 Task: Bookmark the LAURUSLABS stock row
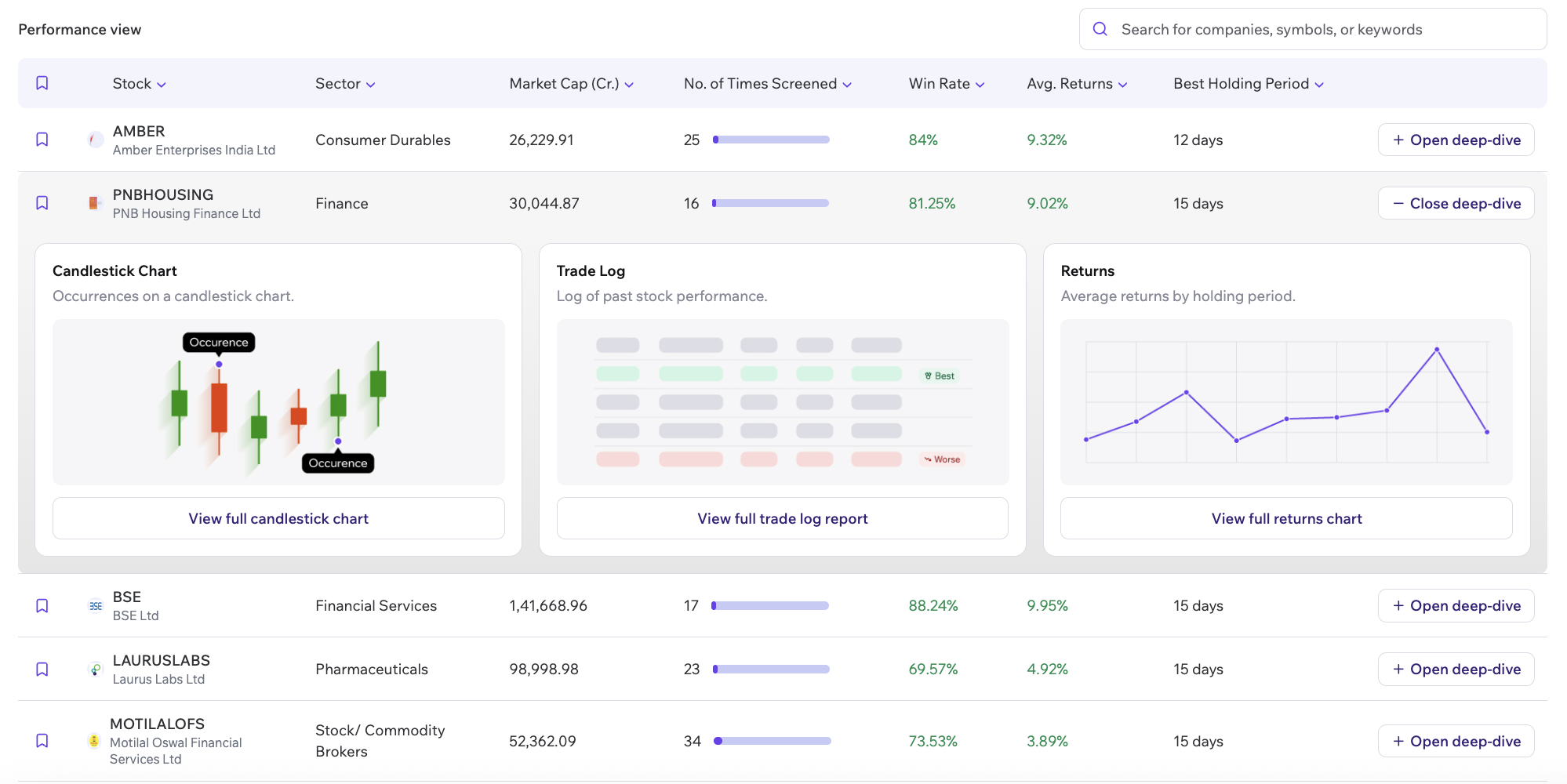[x=42, y=670]
